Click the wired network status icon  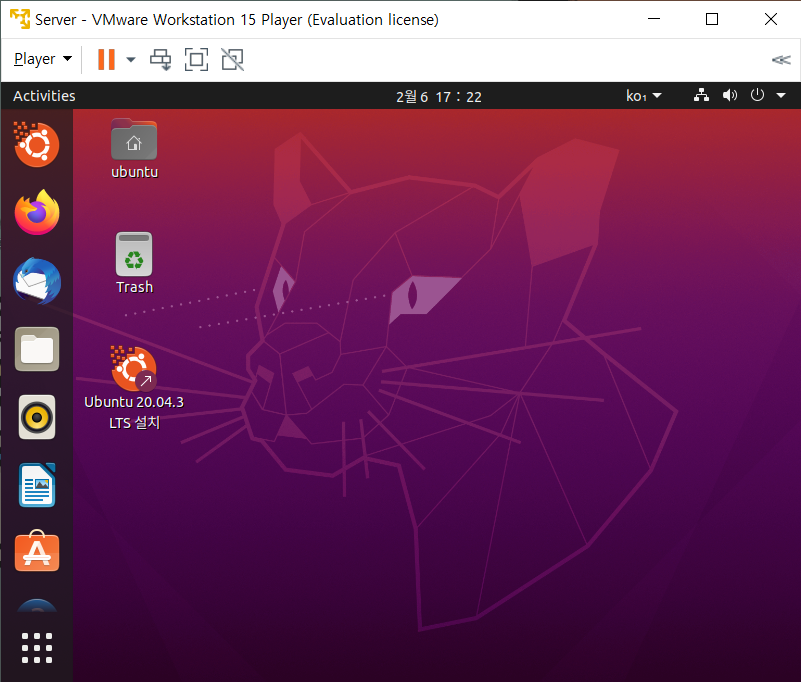pos(701,96)
